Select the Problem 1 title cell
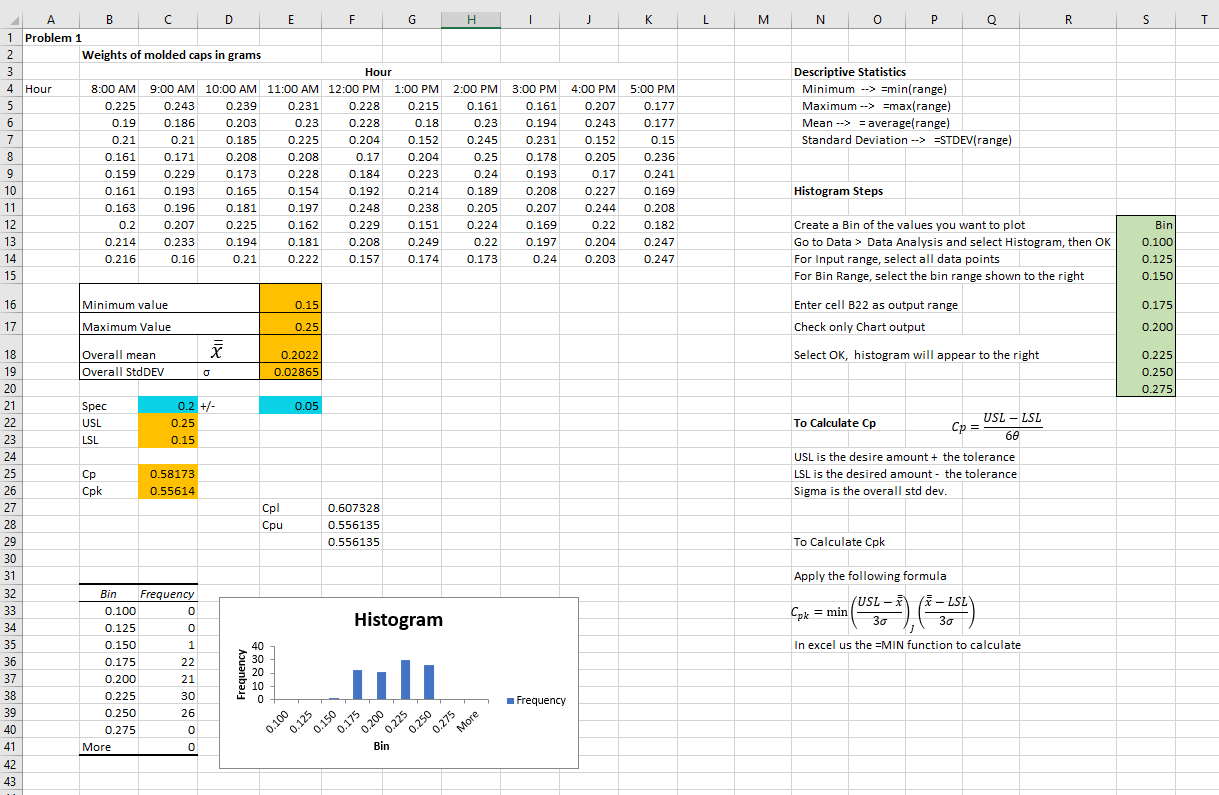This screenshot has height=795, width=1219. pyautogui.click(x=50, y=37)
